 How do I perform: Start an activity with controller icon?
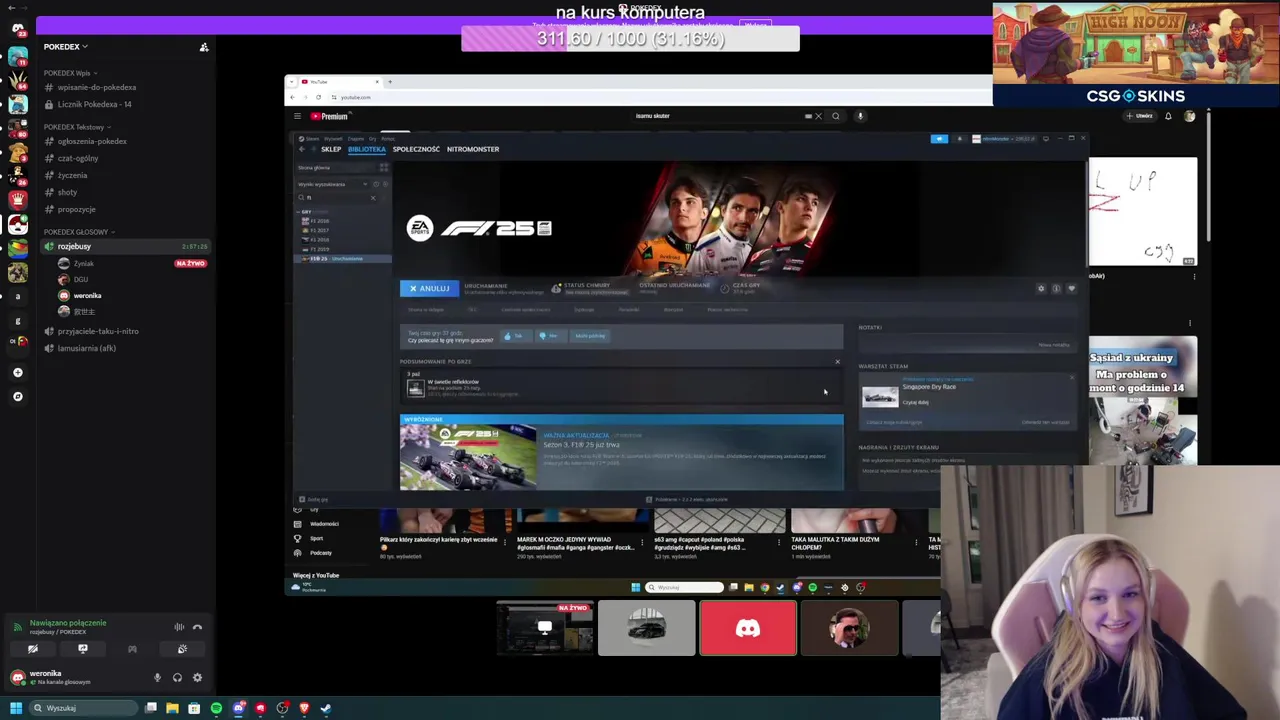pos(132,649)
